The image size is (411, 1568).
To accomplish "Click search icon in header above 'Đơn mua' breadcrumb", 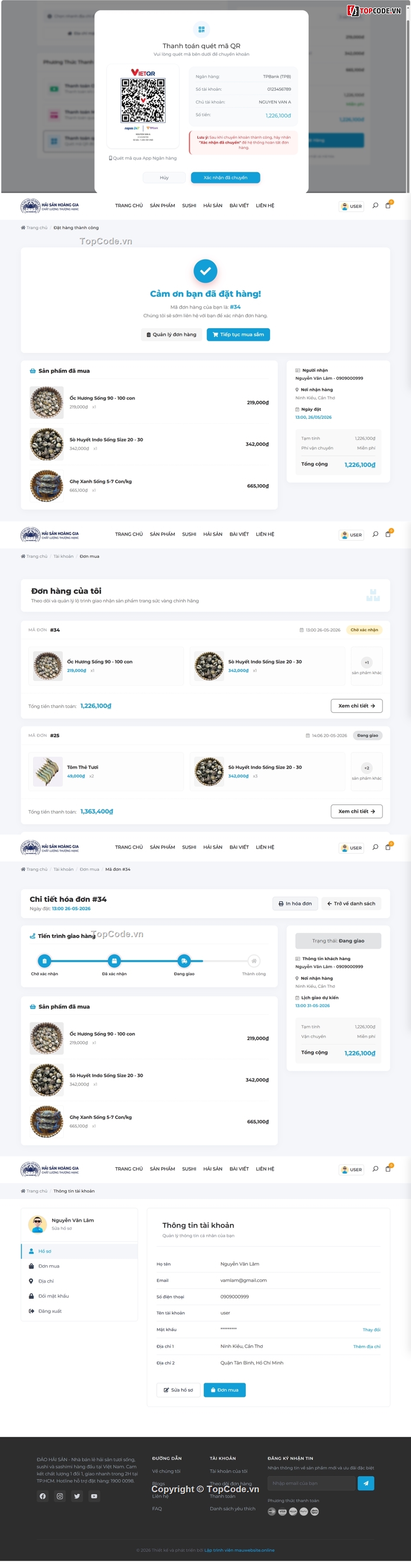I will (375, 534).
